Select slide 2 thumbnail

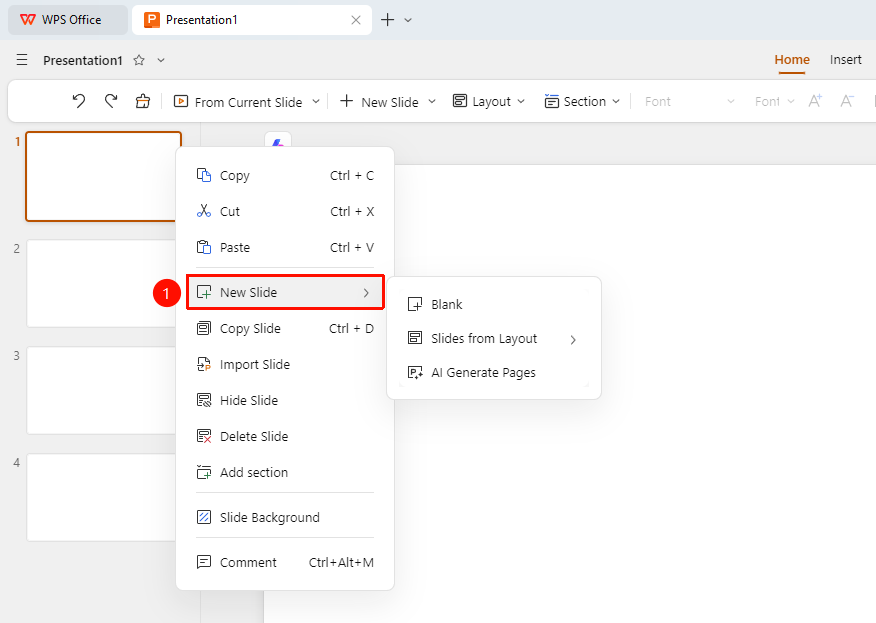coord(102,283)
